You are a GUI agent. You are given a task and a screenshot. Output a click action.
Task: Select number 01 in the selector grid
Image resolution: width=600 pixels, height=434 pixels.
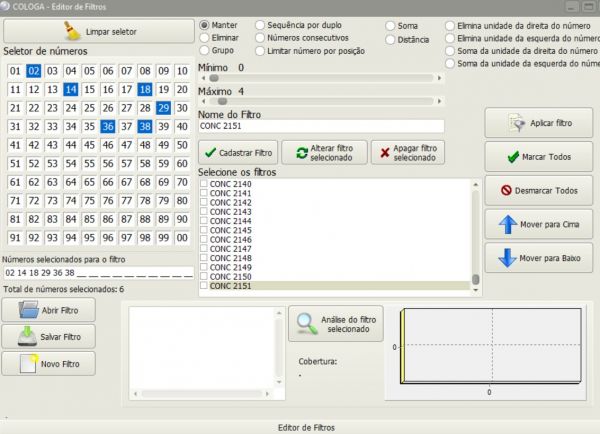pos(15,71)
